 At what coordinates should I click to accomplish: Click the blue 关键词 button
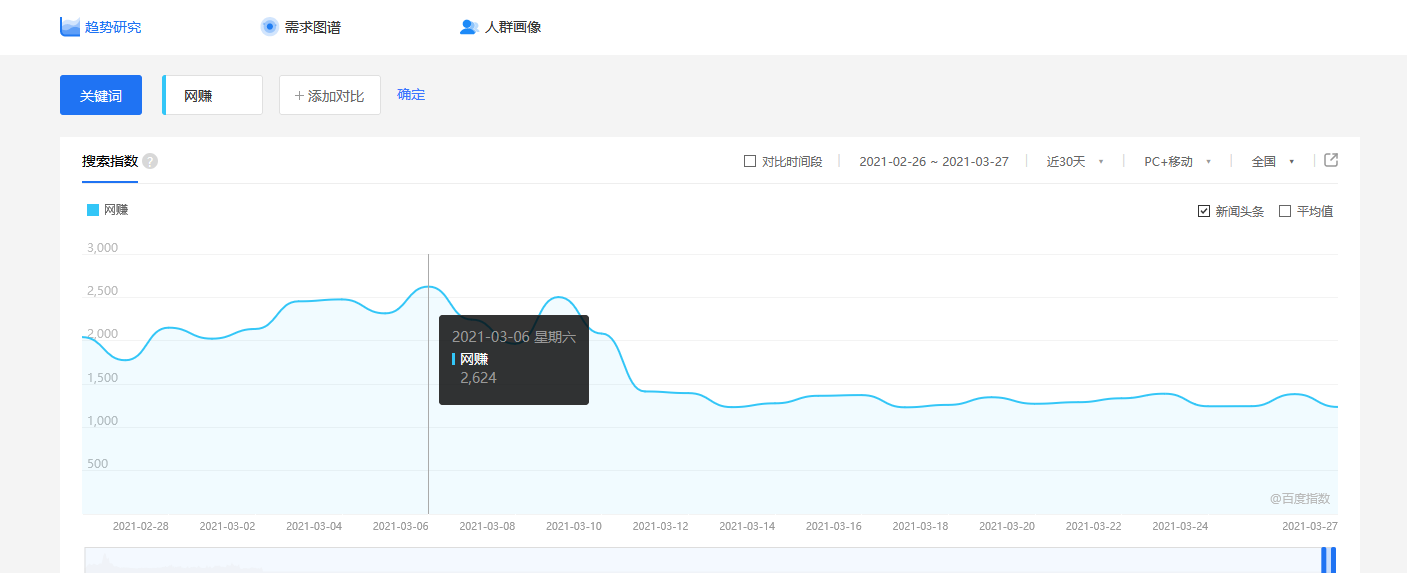101,95
